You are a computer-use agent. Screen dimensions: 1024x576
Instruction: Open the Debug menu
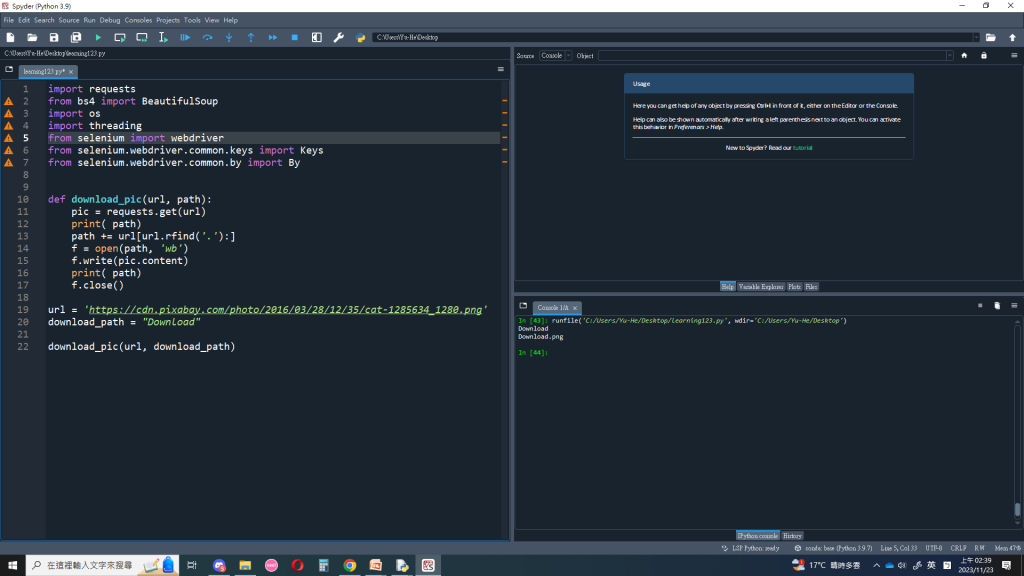tap(109, 20)
